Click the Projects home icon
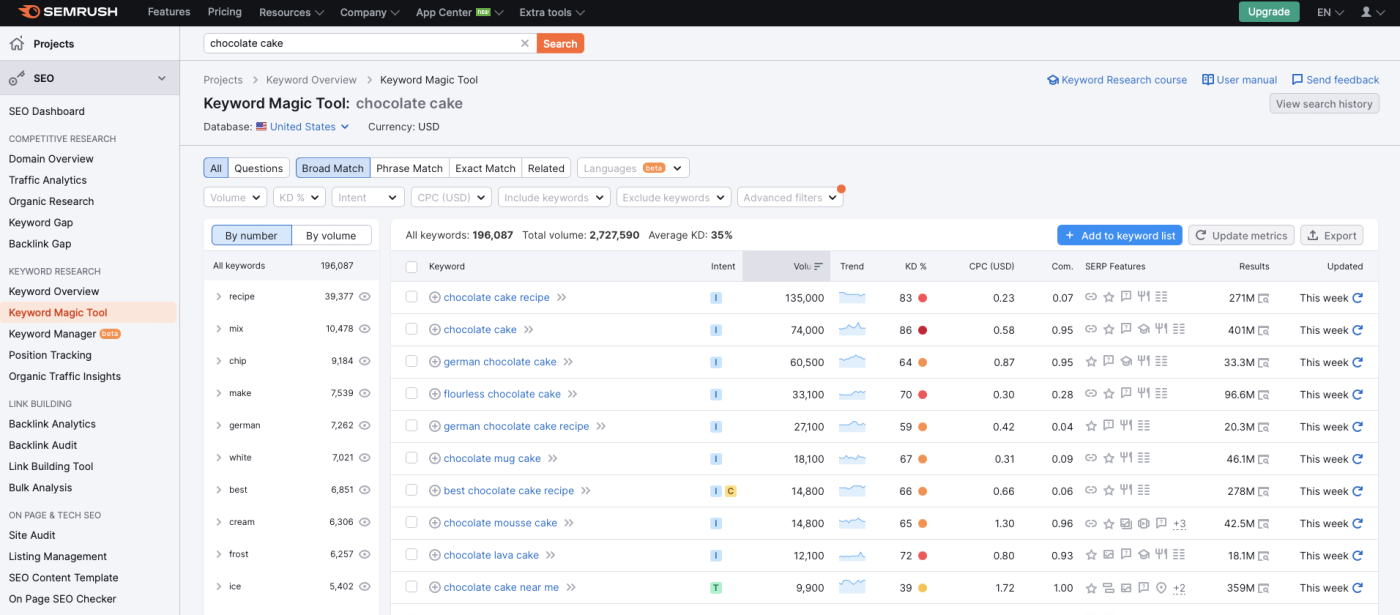This screenshot has width=1400, height=615. 16,44
